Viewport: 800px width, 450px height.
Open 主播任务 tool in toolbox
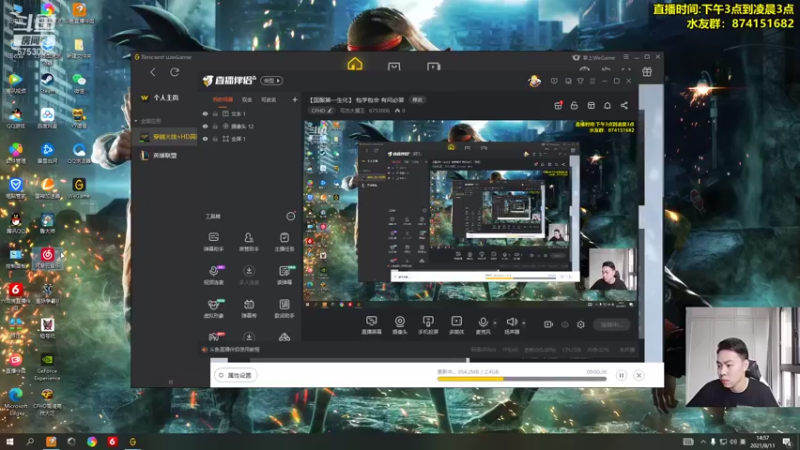pos(284,241)
